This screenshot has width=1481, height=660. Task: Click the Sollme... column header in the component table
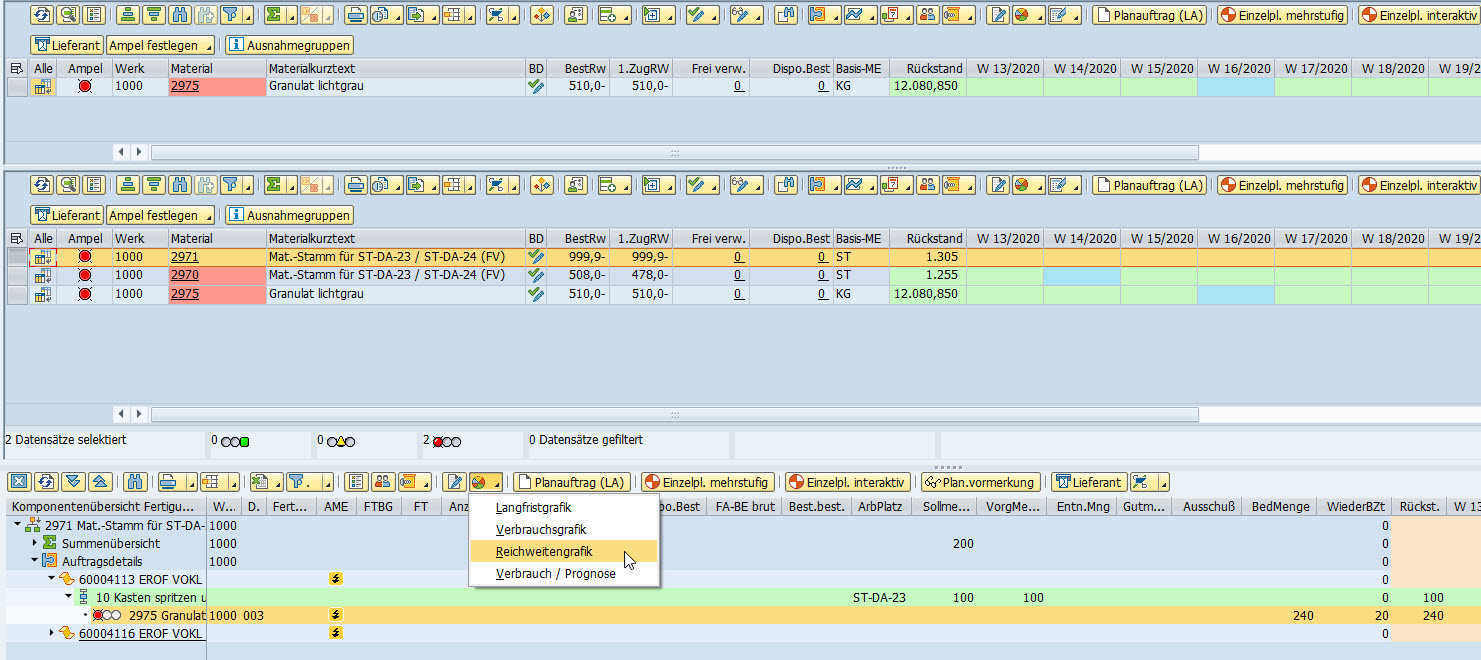[x=946, y=507]
